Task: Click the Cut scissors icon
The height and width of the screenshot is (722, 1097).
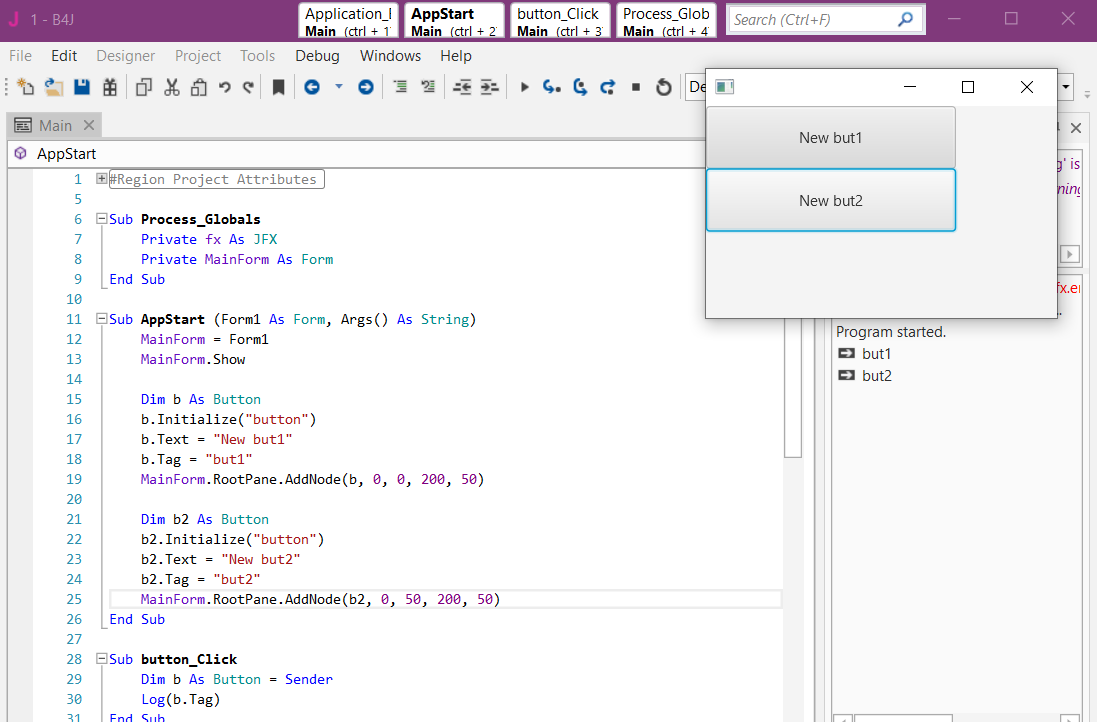Action: point(171,88)
